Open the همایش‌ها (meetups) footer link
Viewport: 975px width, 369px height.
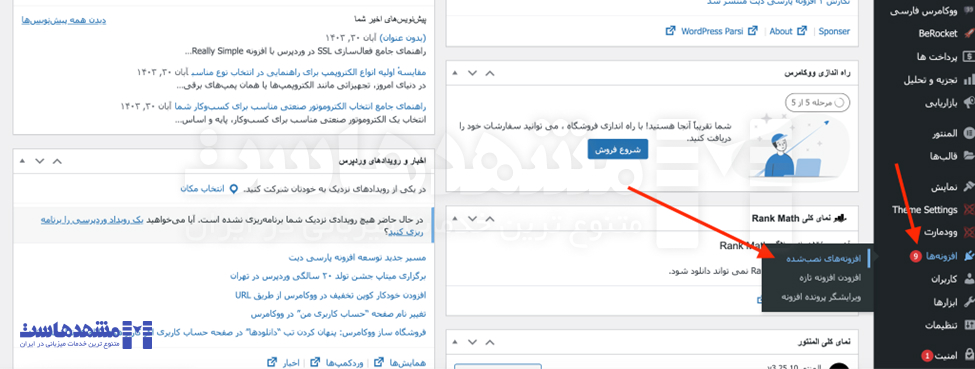(x=407, y=362)
